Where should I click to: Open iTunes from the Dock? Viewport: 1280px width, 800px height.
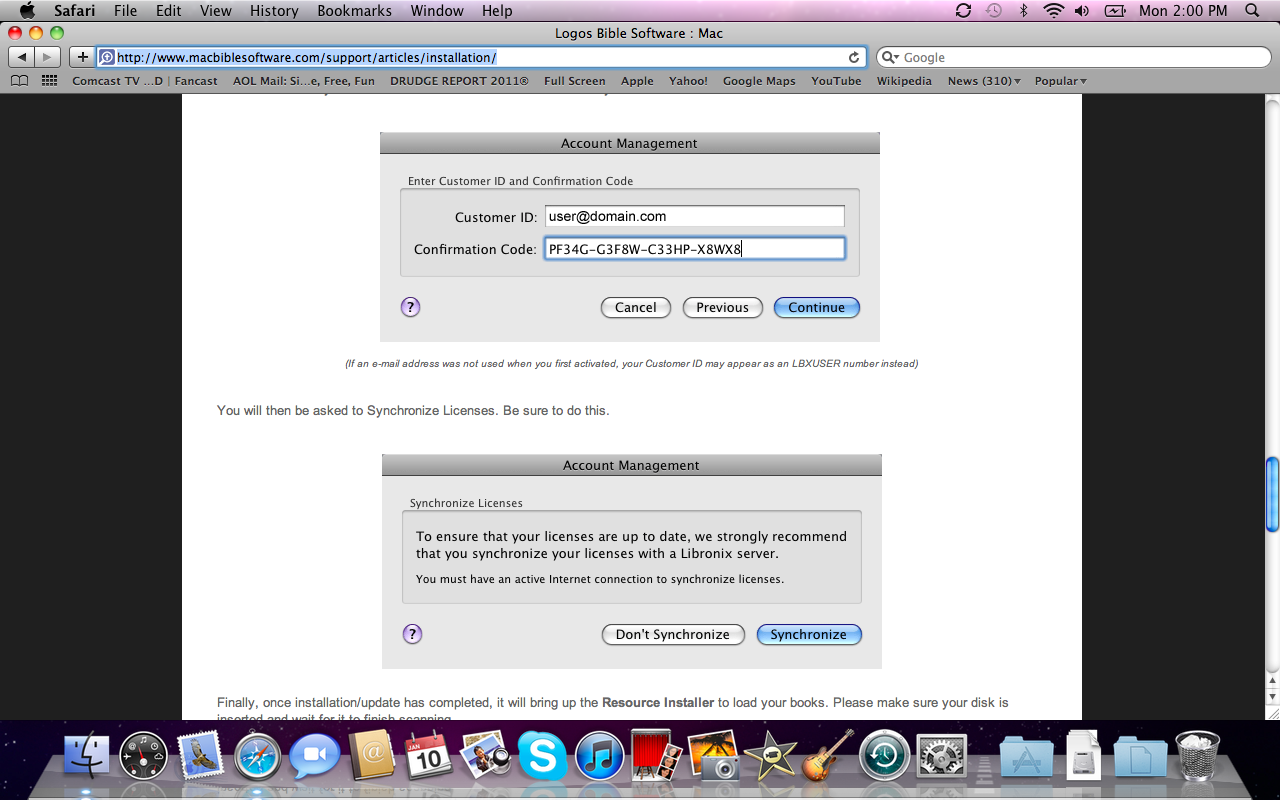point(600,756)
